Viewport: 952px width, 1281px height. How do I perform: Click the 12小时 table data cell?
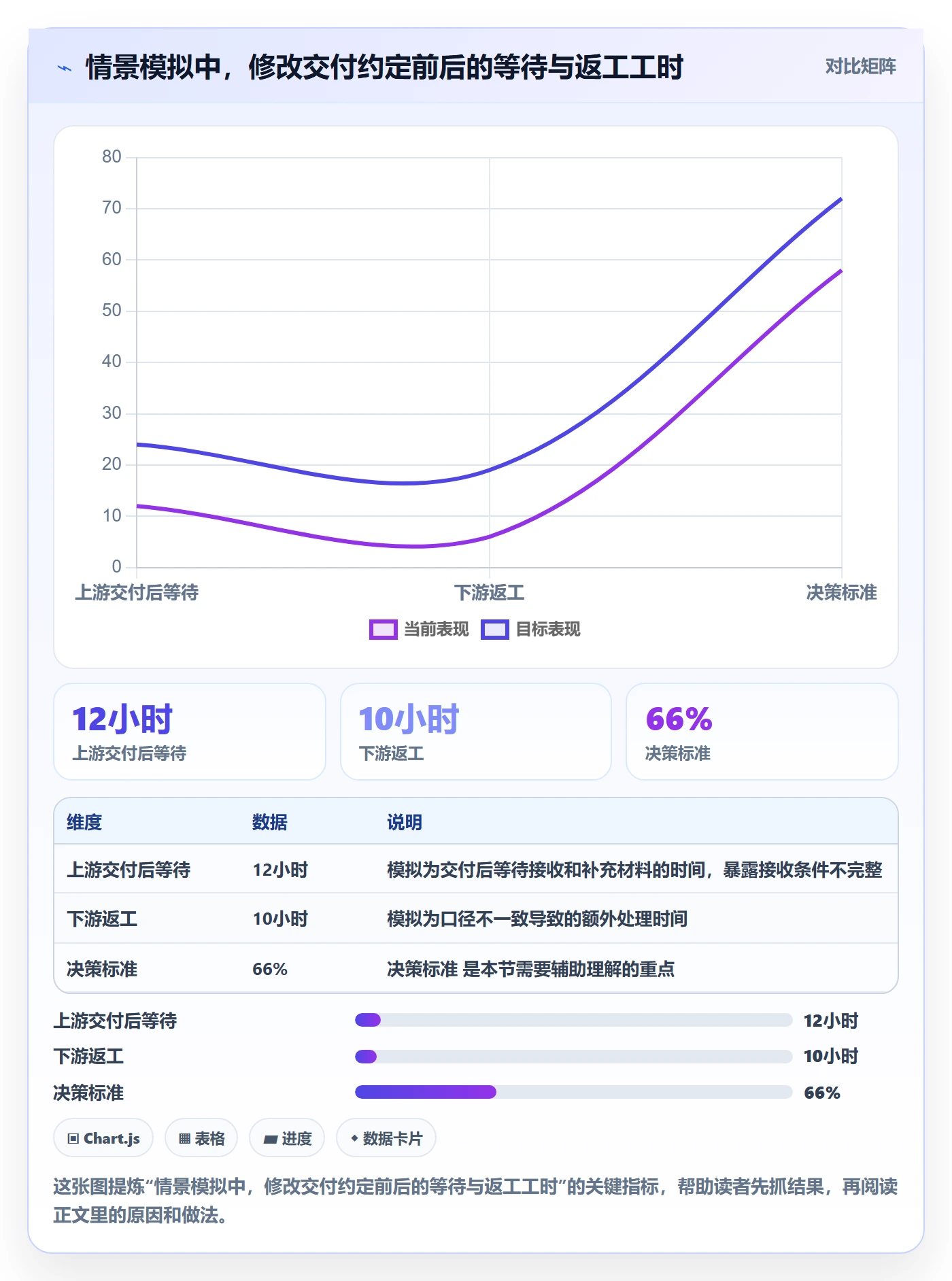280,870
